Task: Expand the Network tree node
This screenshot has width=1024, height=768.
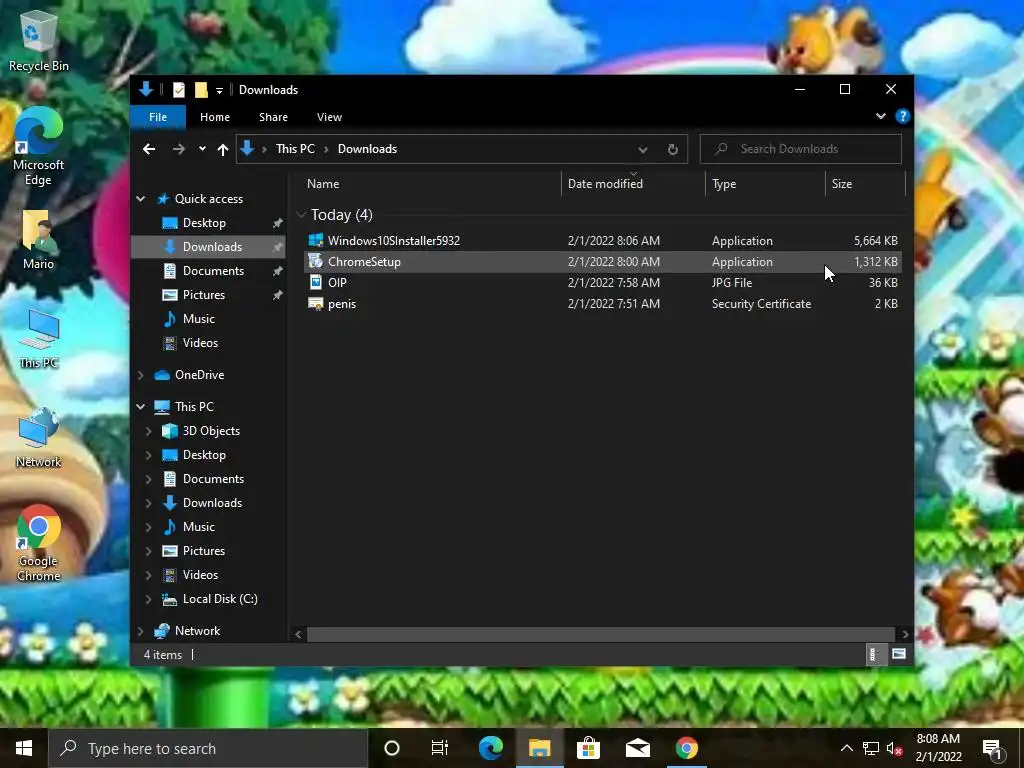Action: pos(140,631)
